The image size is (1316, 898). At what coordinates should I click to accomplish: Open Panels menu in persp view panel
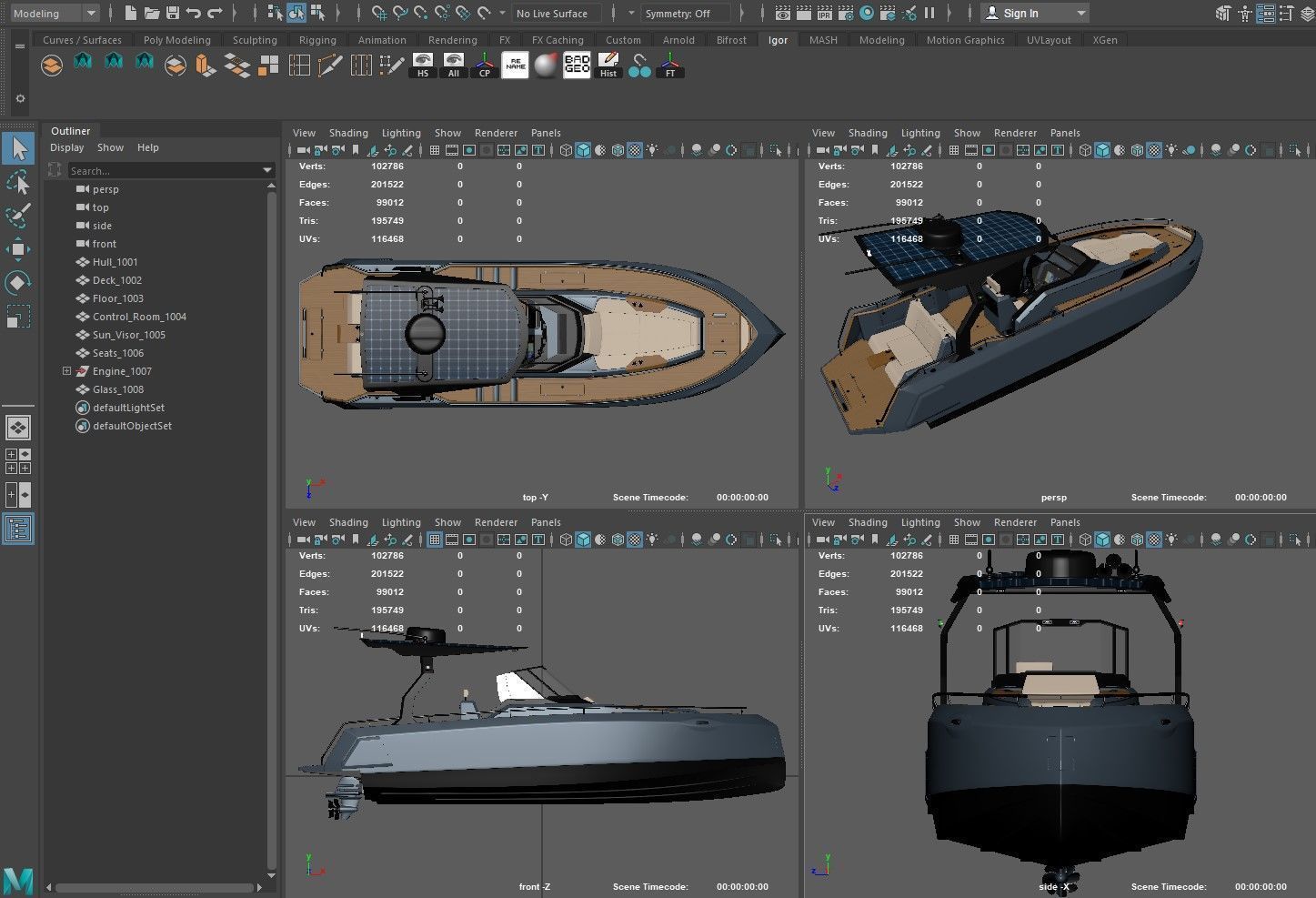[x=1065, y=133]
